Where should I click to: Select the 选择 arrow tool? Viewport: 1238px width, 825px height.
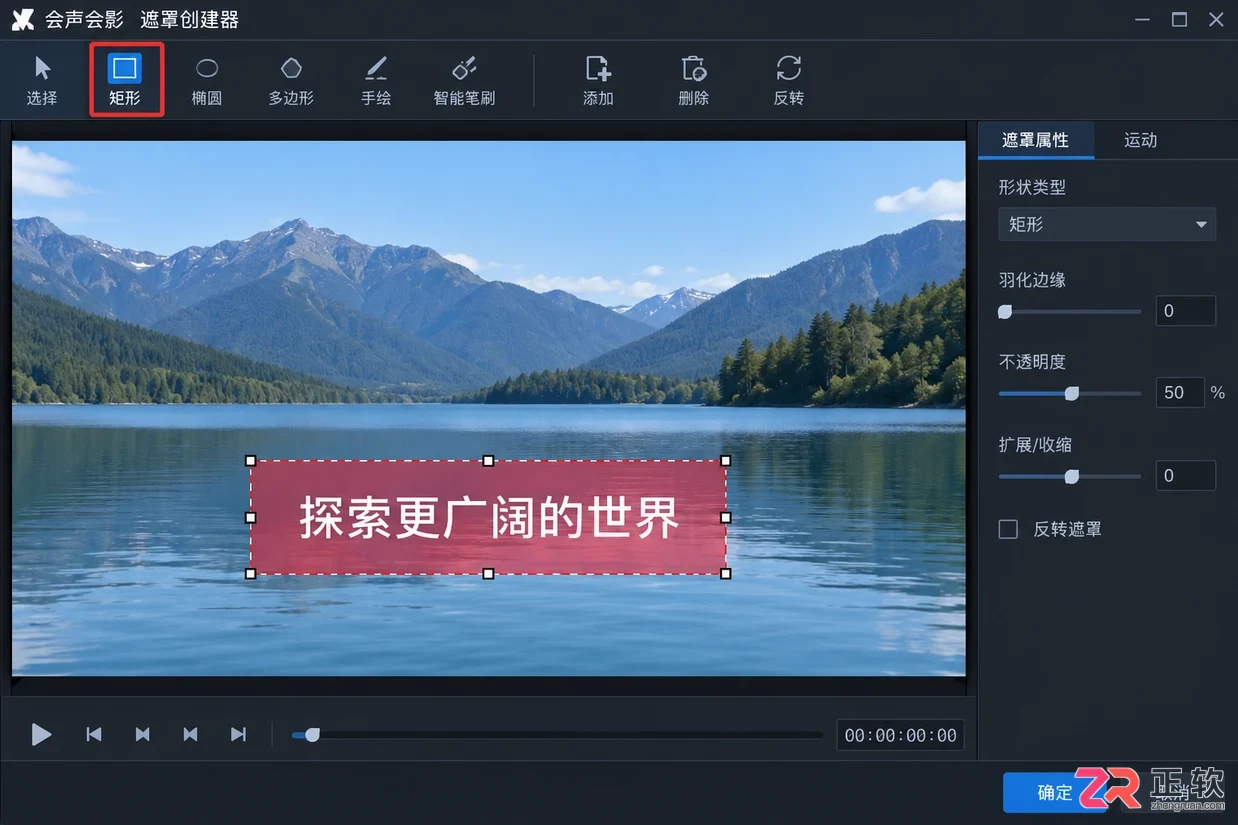point(42,80)
